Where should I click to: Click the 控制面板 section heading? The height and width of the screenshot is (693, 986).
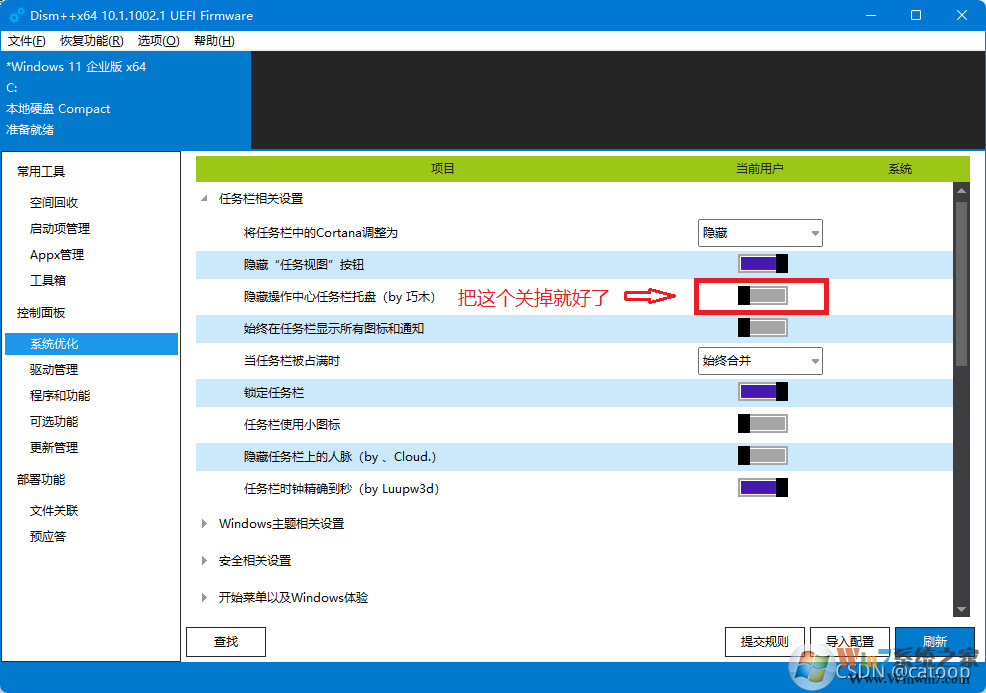click(x=41, y=313)
